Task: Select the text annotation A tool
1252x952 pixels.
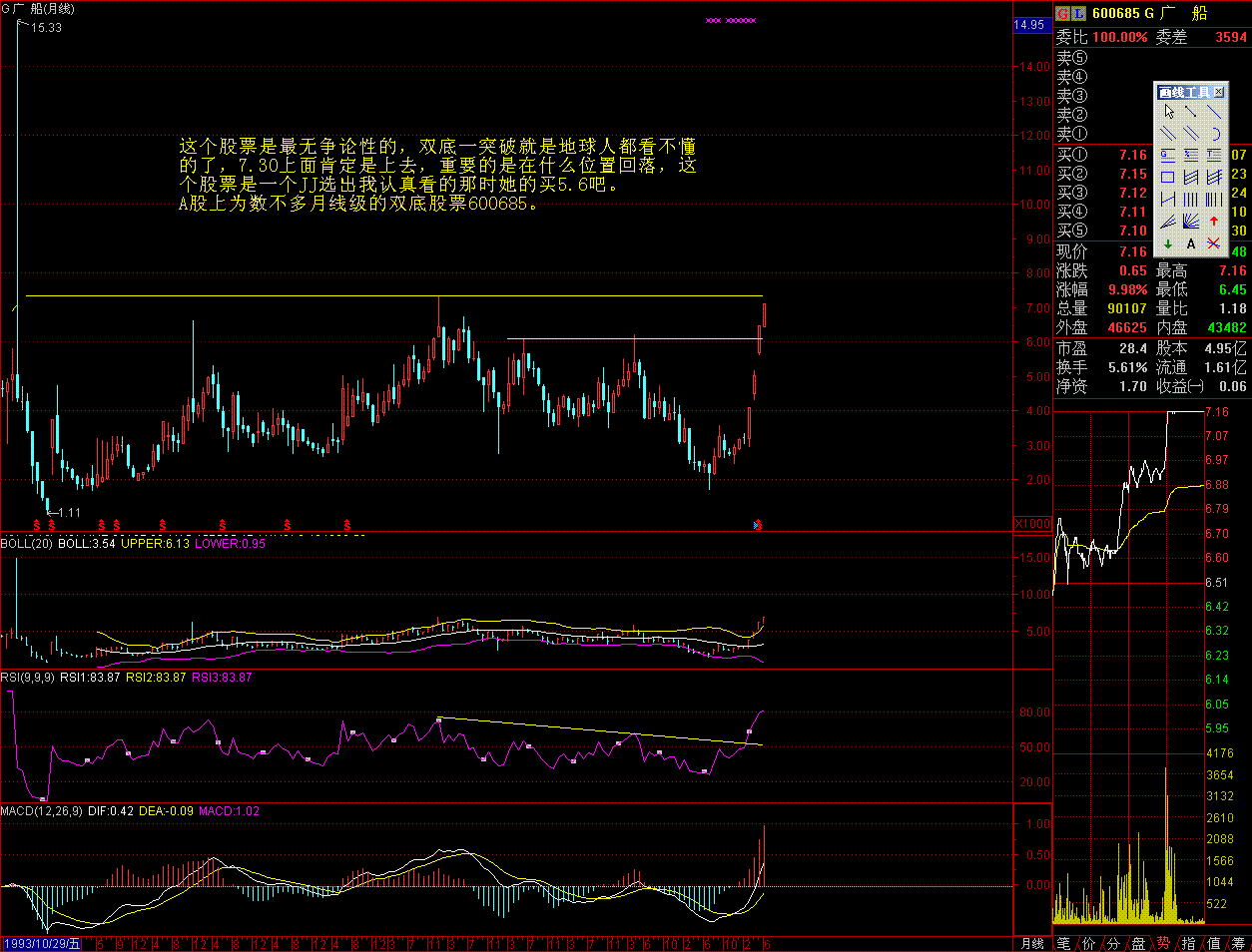Action: click(x=1191, y=242)
